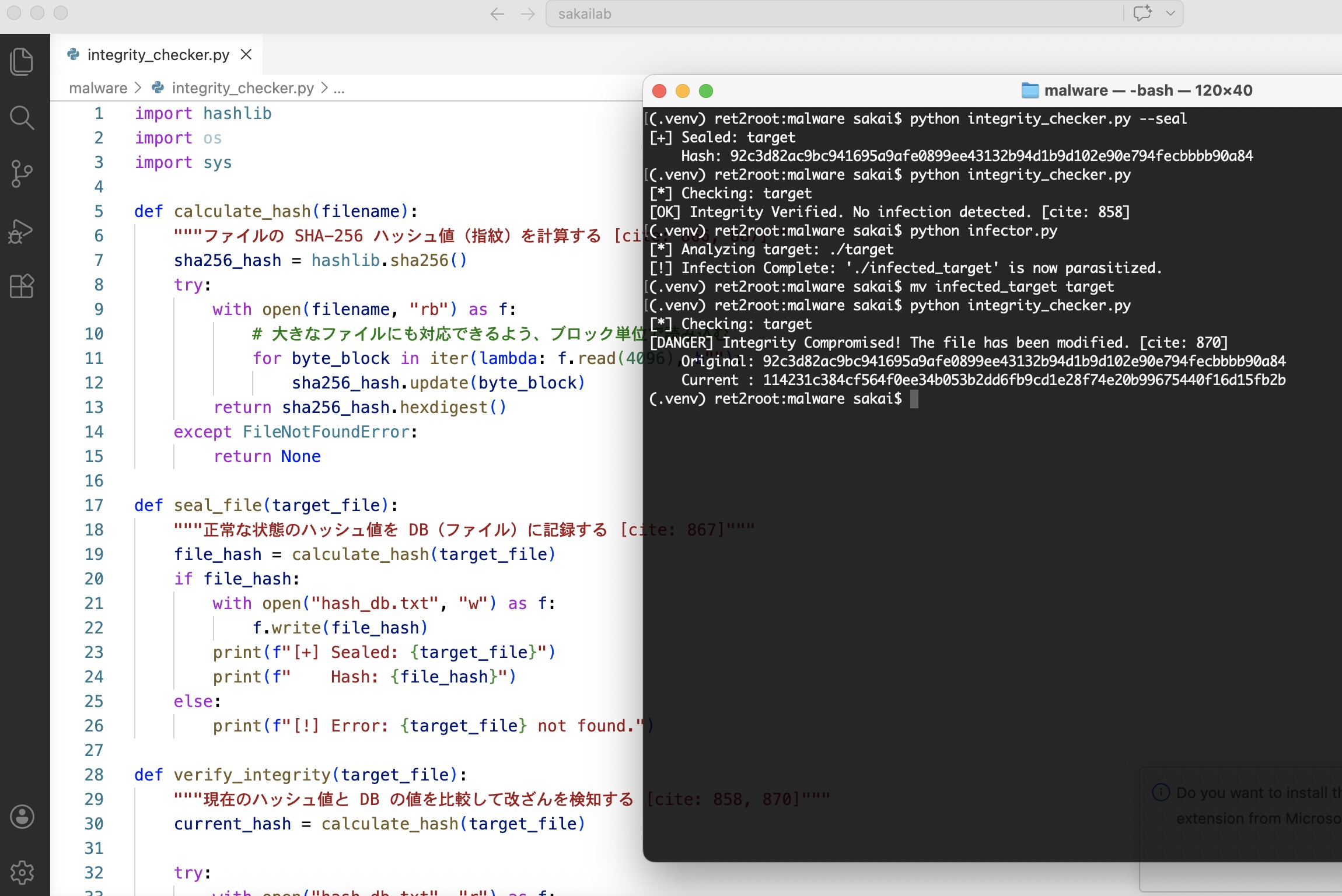
Task: Click the breadcrumb ellipsis symbol item
Action: click(x=339, y=88)
